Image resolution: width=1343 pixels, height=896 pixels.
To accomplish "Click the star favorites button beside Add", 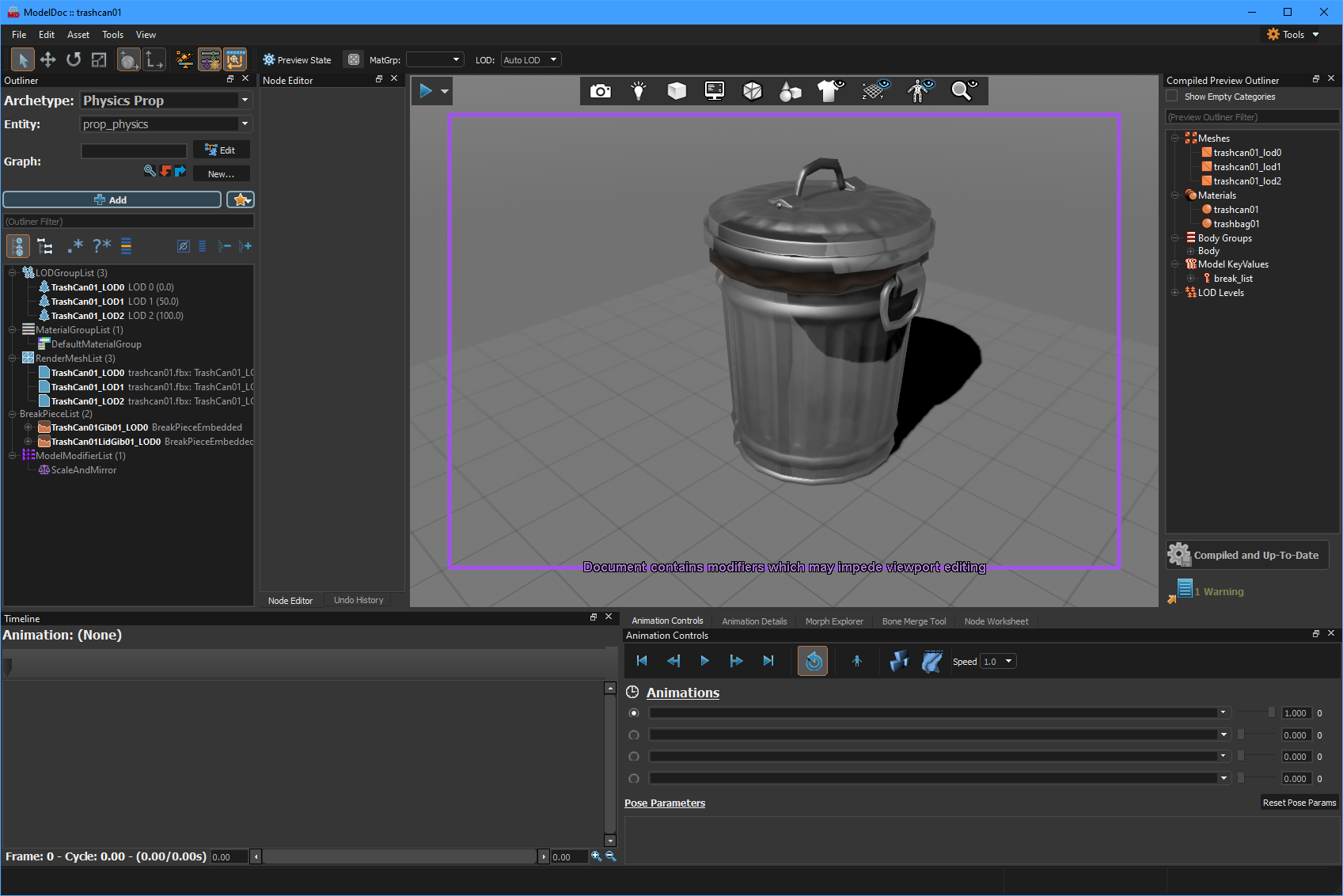I will [241, 200].
